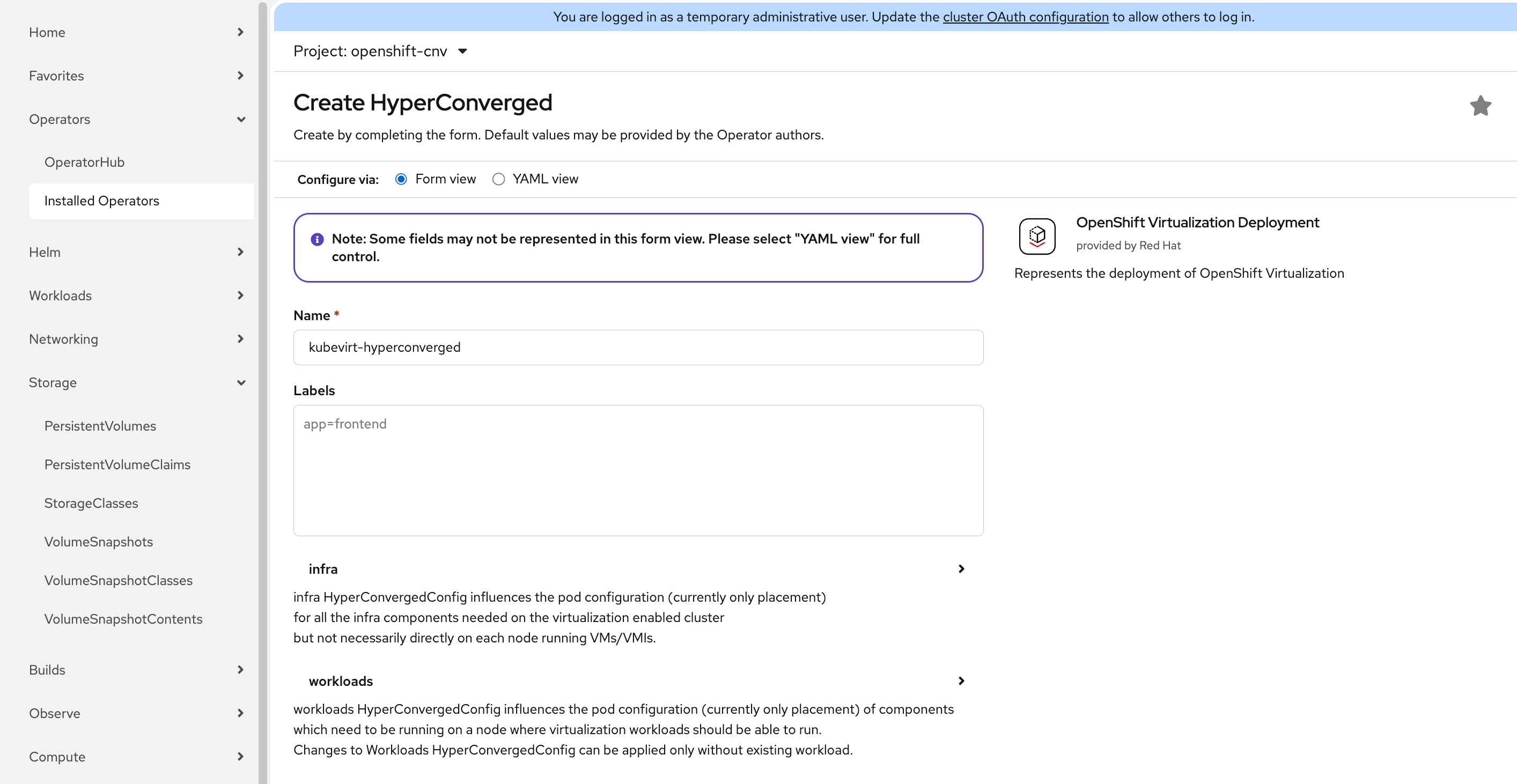This screenshot has height=784, width=1517.
Task: Go to PersistentVolumeClaims page
Action: 141,464
